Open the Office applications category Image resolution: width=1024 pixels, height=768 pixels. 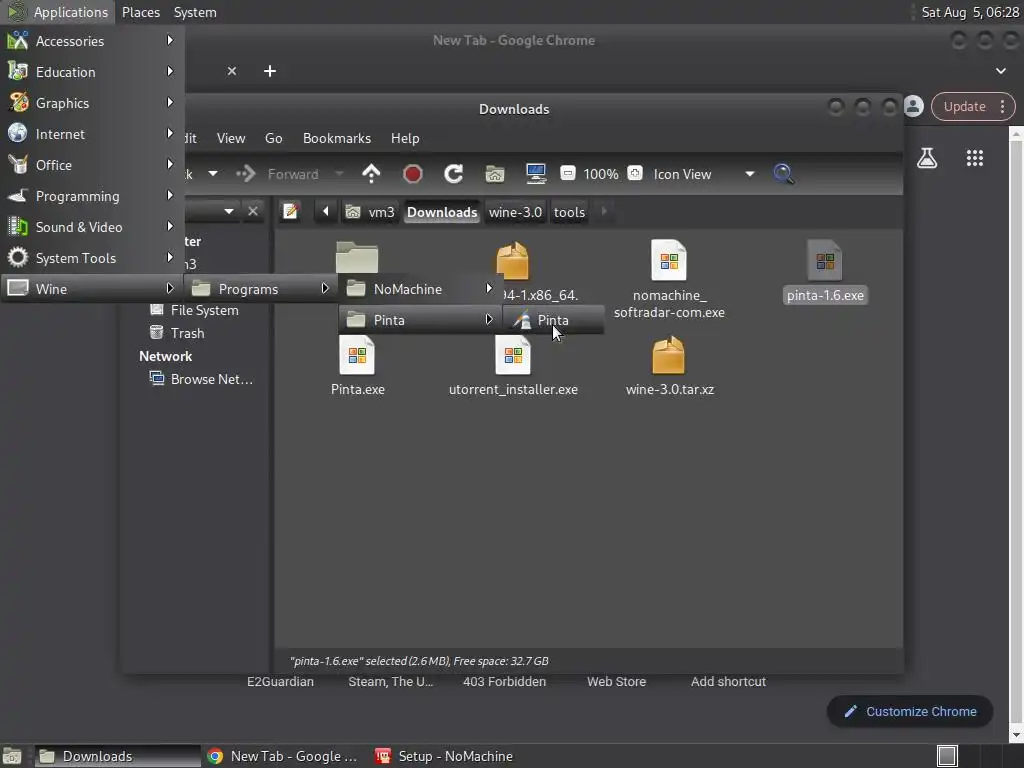pos(91,165)
